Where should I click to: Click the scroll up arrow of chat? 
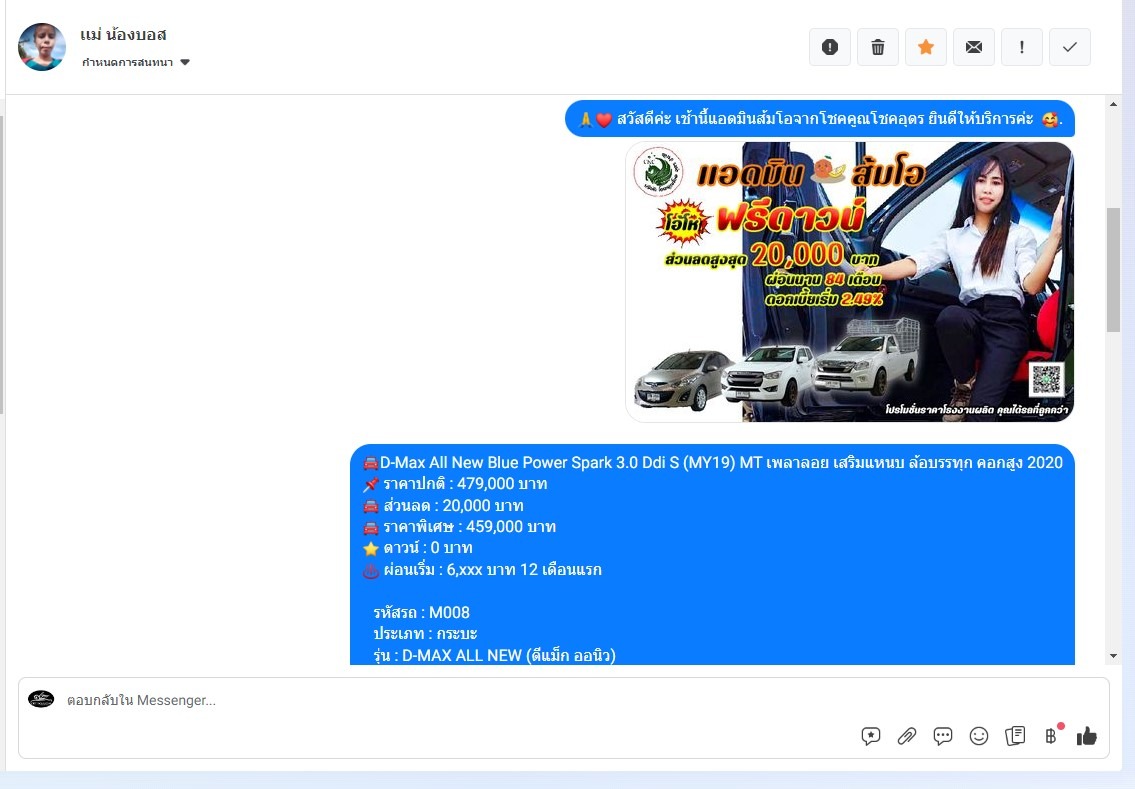pos(1113,104)
